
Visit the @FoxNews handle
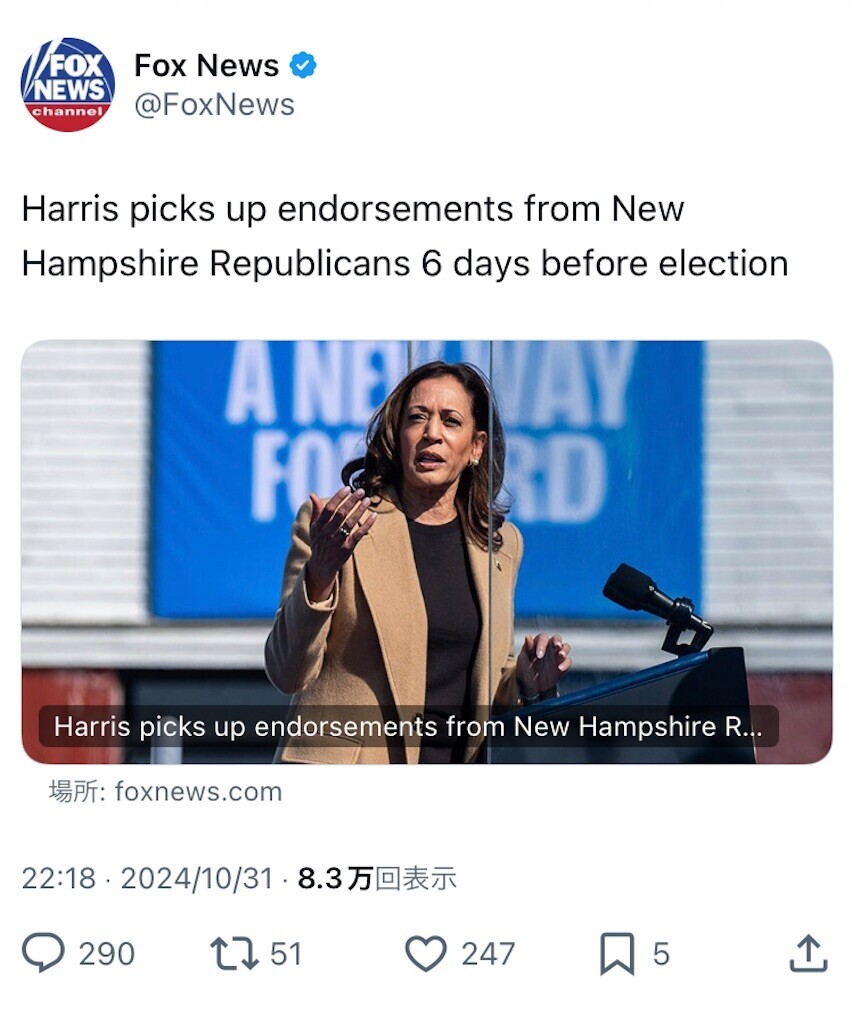click(x=214, y=104)
